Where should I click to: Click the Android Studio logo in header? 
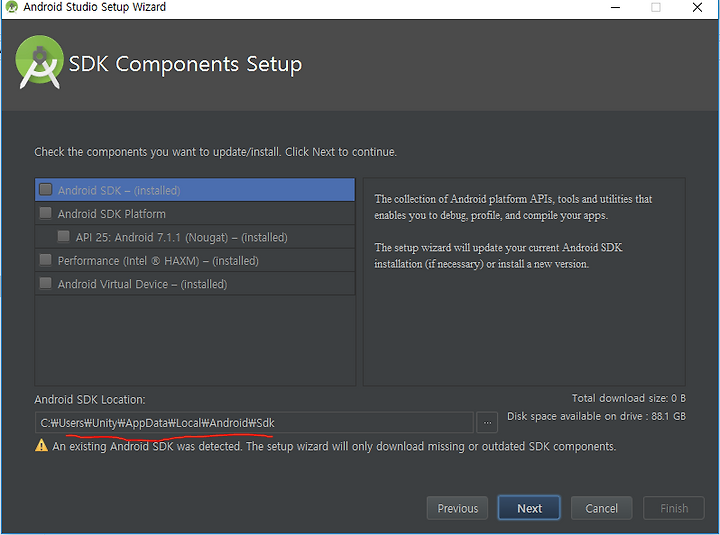(39, 62)
